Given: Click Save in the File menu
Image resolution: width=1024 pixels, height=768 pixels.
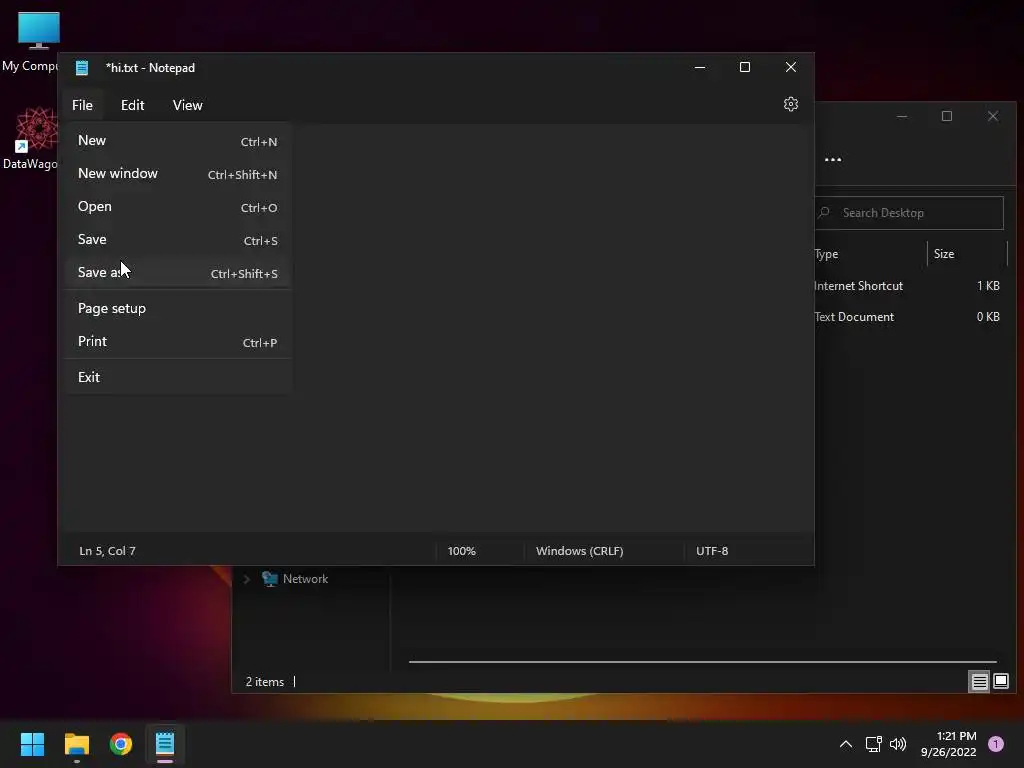Looking at the screenshot, I should tap(178, 240).
